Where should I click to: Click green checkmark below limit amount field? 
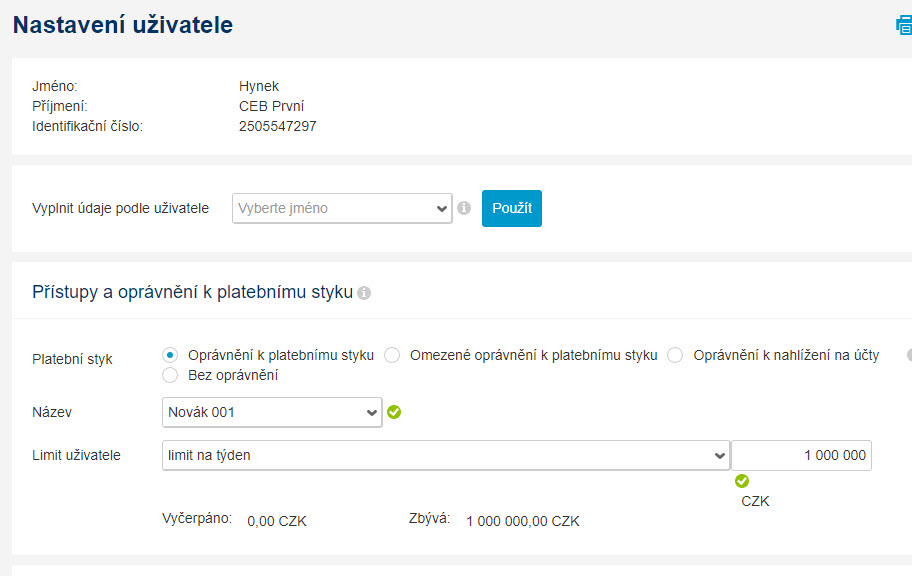coord(742,481)
